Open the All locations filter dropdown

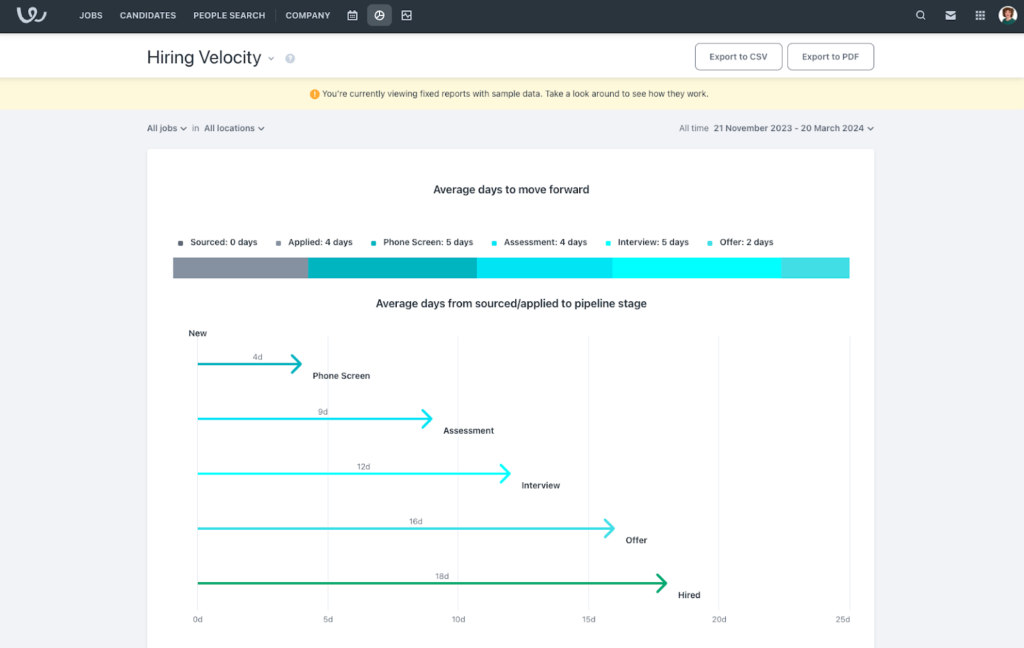point(234,128)
